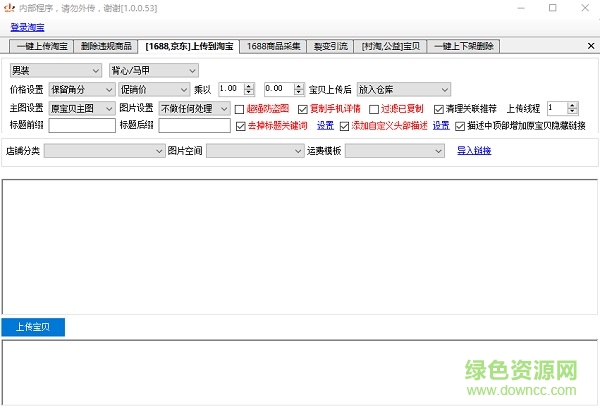The width and height of the screenshot is (600, 409).
Task: Increase the 上传线程 thread count
Action: coord(572,105)
